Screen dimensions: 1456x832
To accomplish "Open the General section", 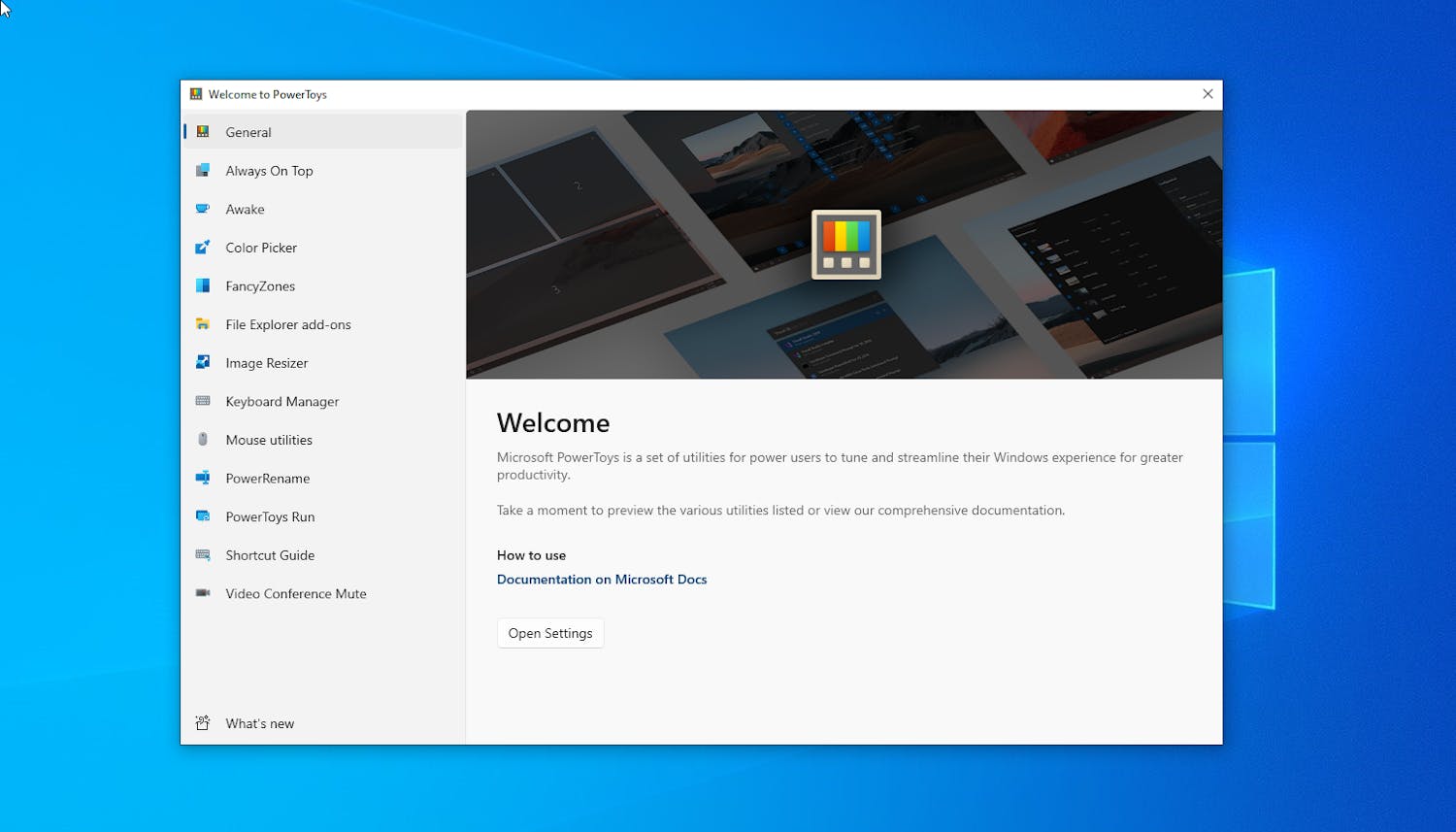I will coord(248,132).
